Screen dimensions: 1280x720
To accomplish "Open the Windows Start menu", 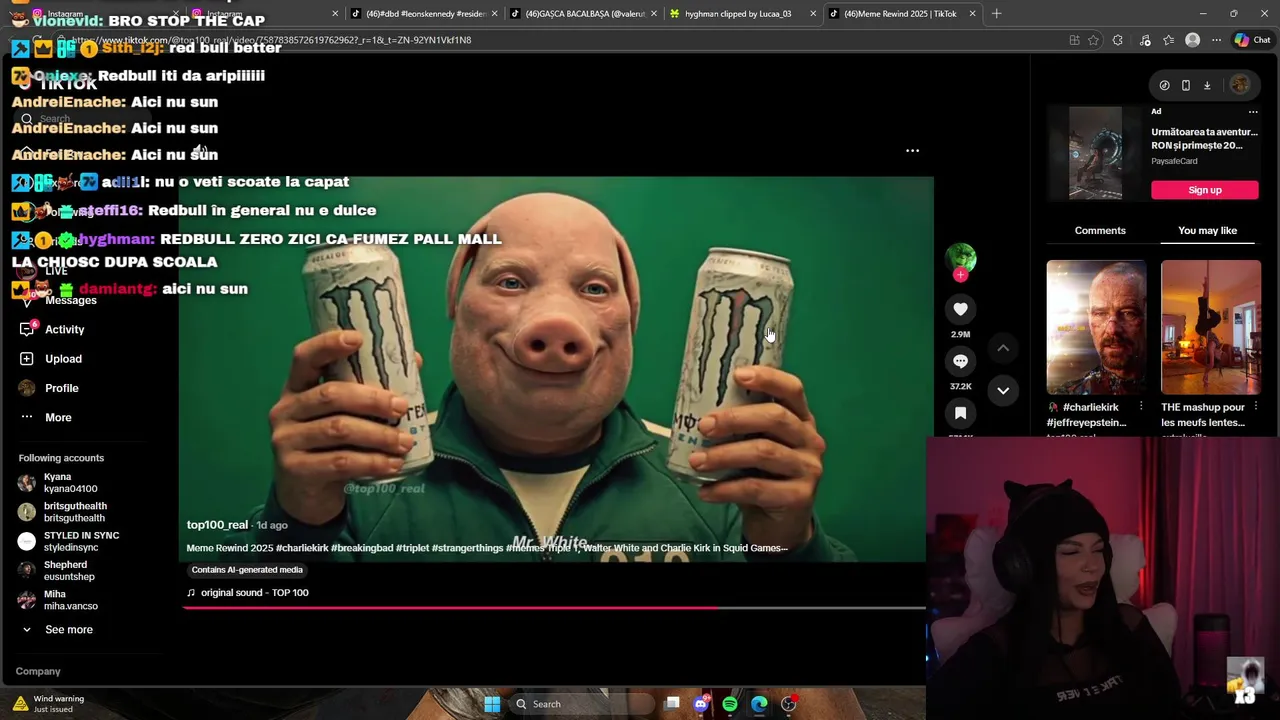I will coord(492,704).
